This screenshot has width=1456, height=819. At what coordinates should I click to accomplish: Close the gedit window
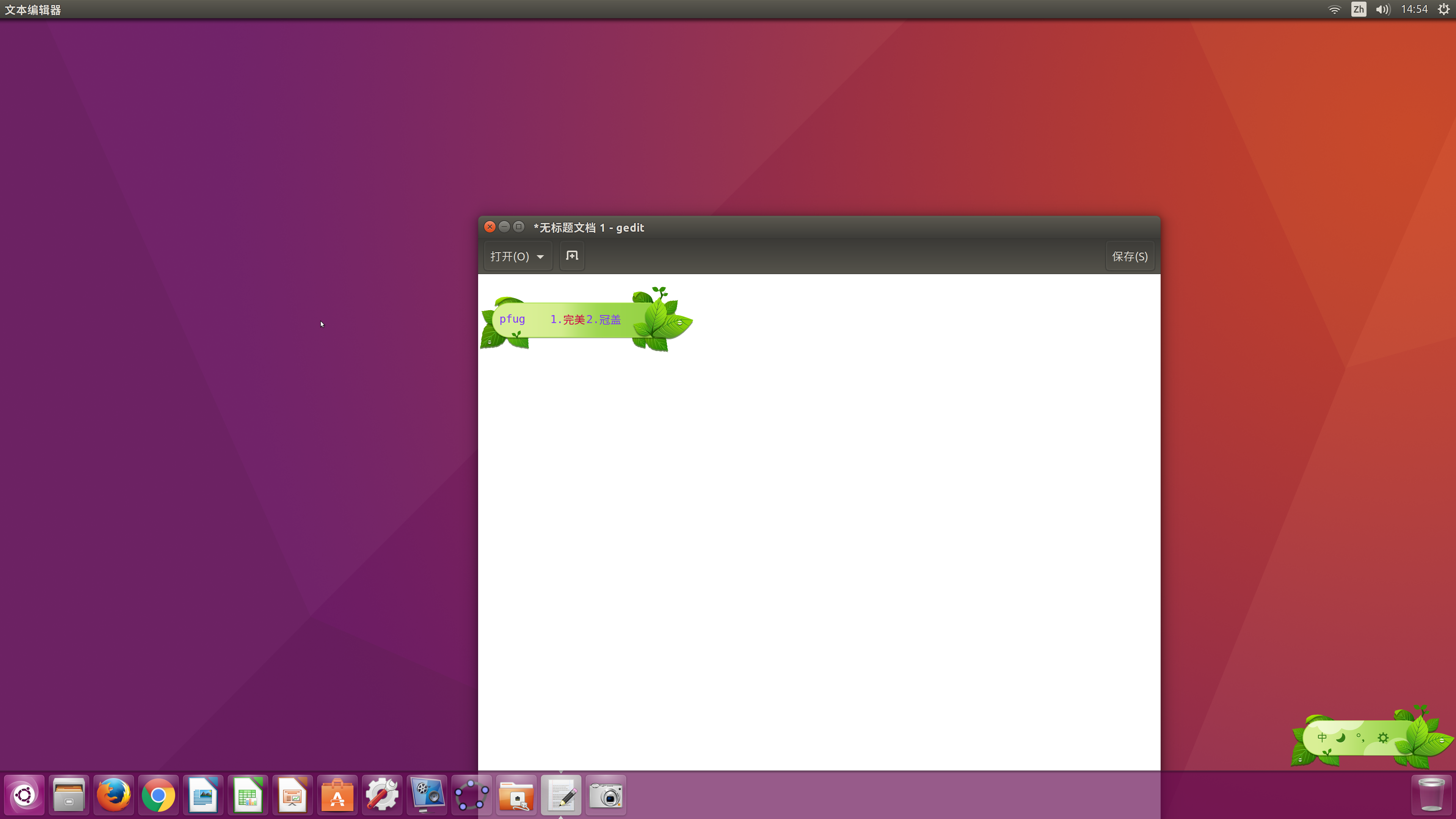click(x=490, y=227)
